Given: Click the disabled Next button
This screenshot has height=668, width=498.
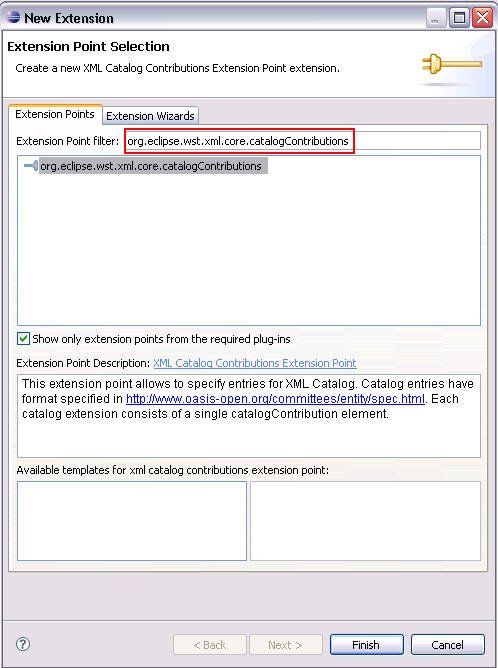Looking at the screenshot, I should (285, 645).
